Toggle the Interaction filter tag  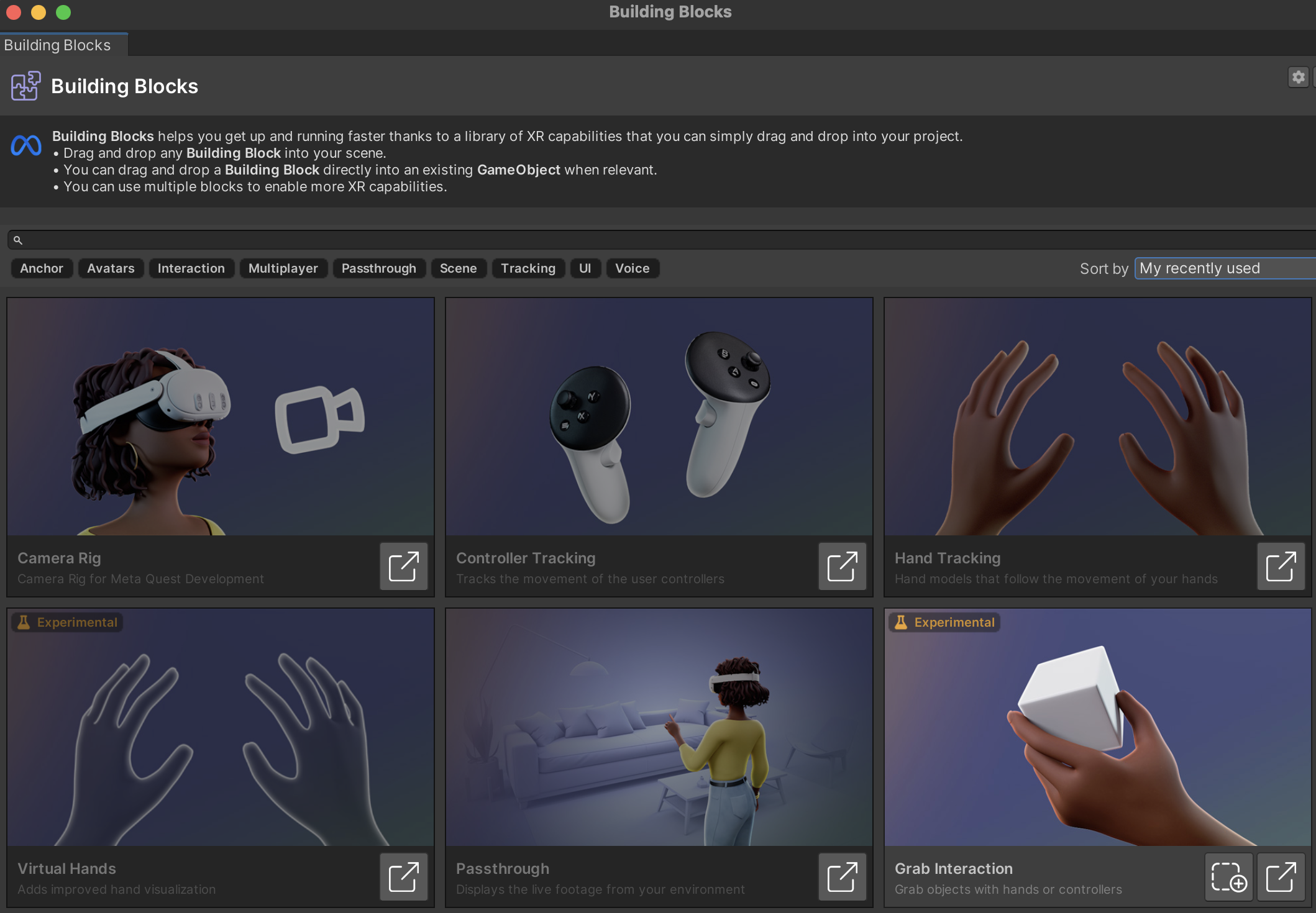(x=191, y=268)
